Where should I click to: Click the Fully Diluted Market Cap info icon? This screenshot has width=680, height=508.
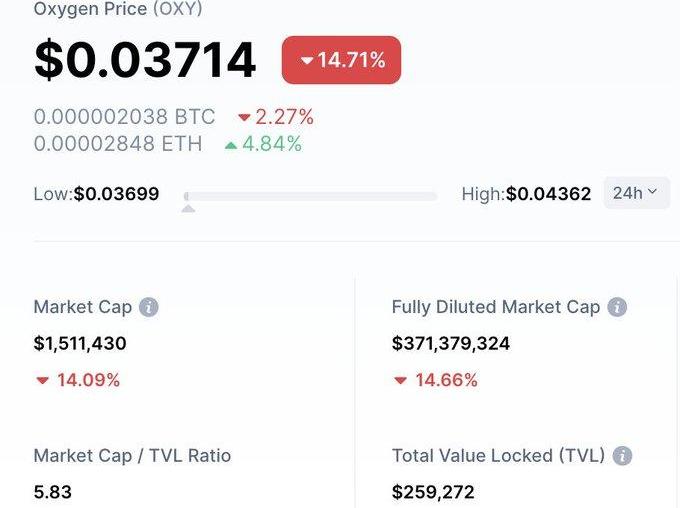click(x=617, y=307)
